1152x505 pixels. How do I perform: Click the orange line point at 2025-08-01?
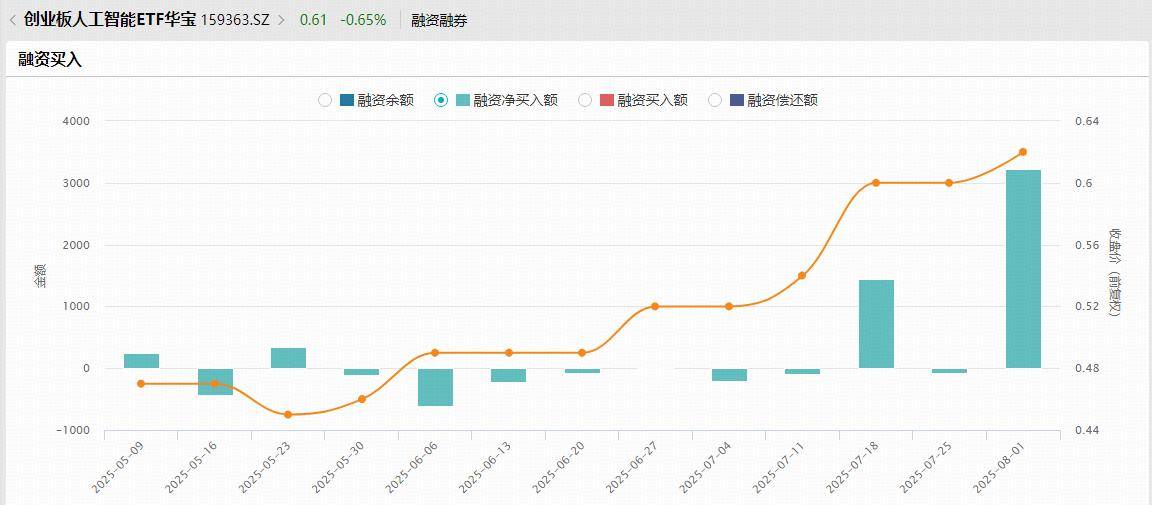(1023, 152)
